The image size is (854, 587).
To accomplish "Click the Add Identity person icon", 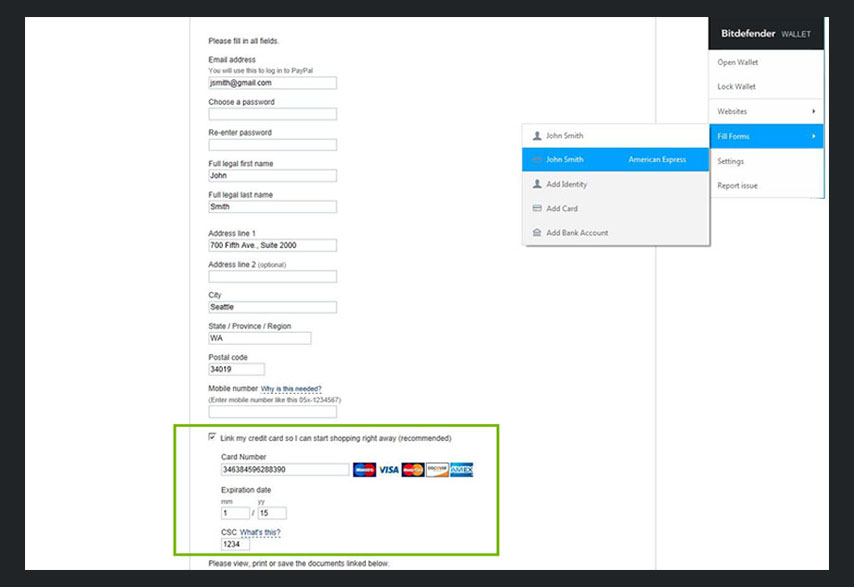I will tap(537, 184).
